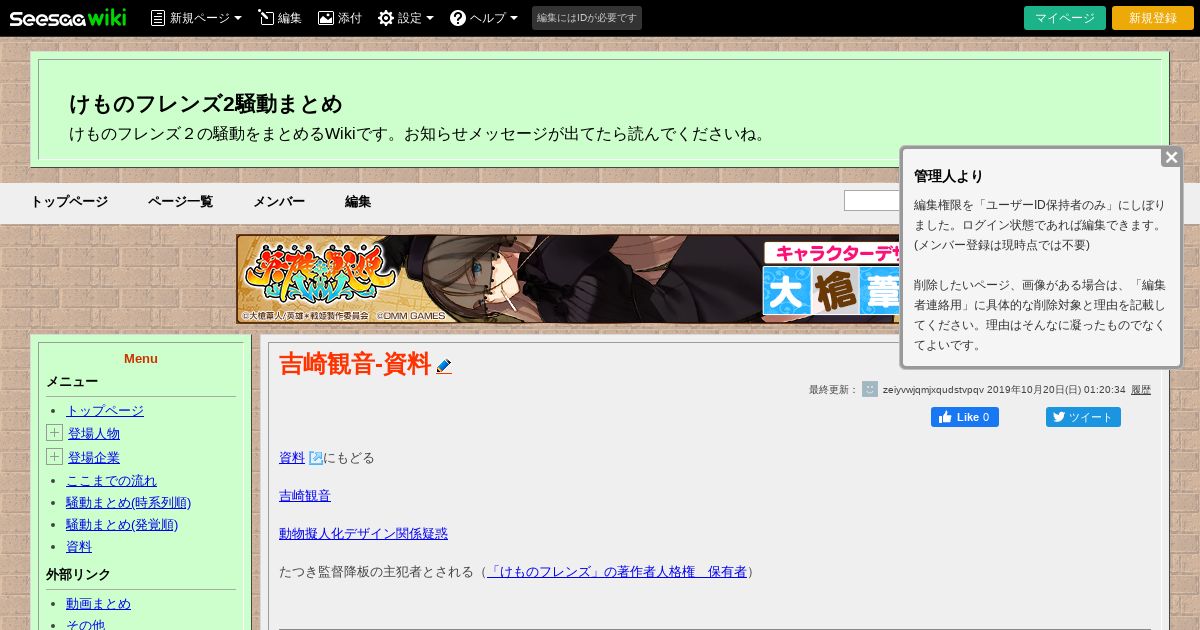
Task: Open the メンバー navigation tab
Action: [279, 202]
